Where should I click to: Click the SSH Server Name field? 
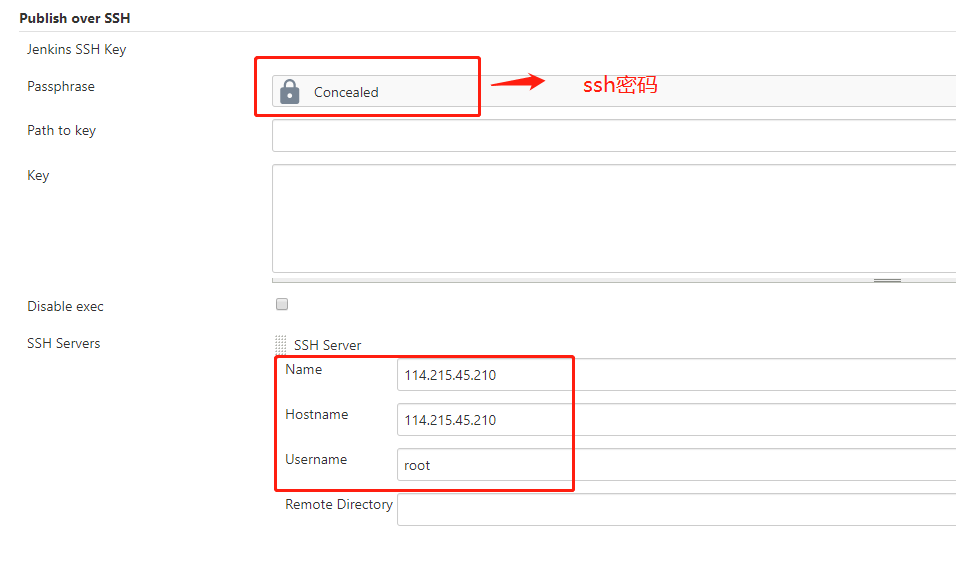coord(676,375)
